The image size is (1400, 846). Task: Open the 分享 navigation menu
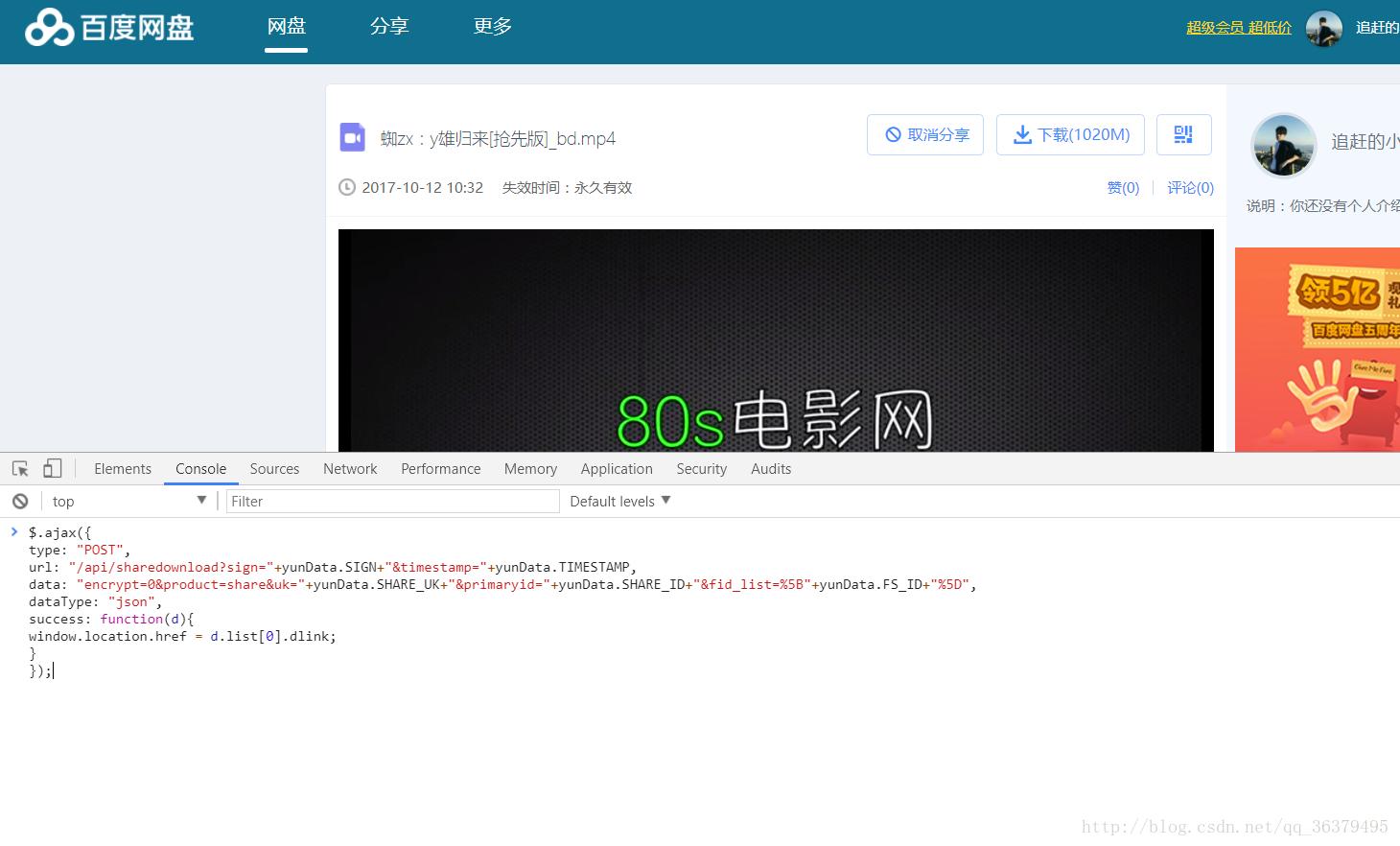(x=389, y=27)
